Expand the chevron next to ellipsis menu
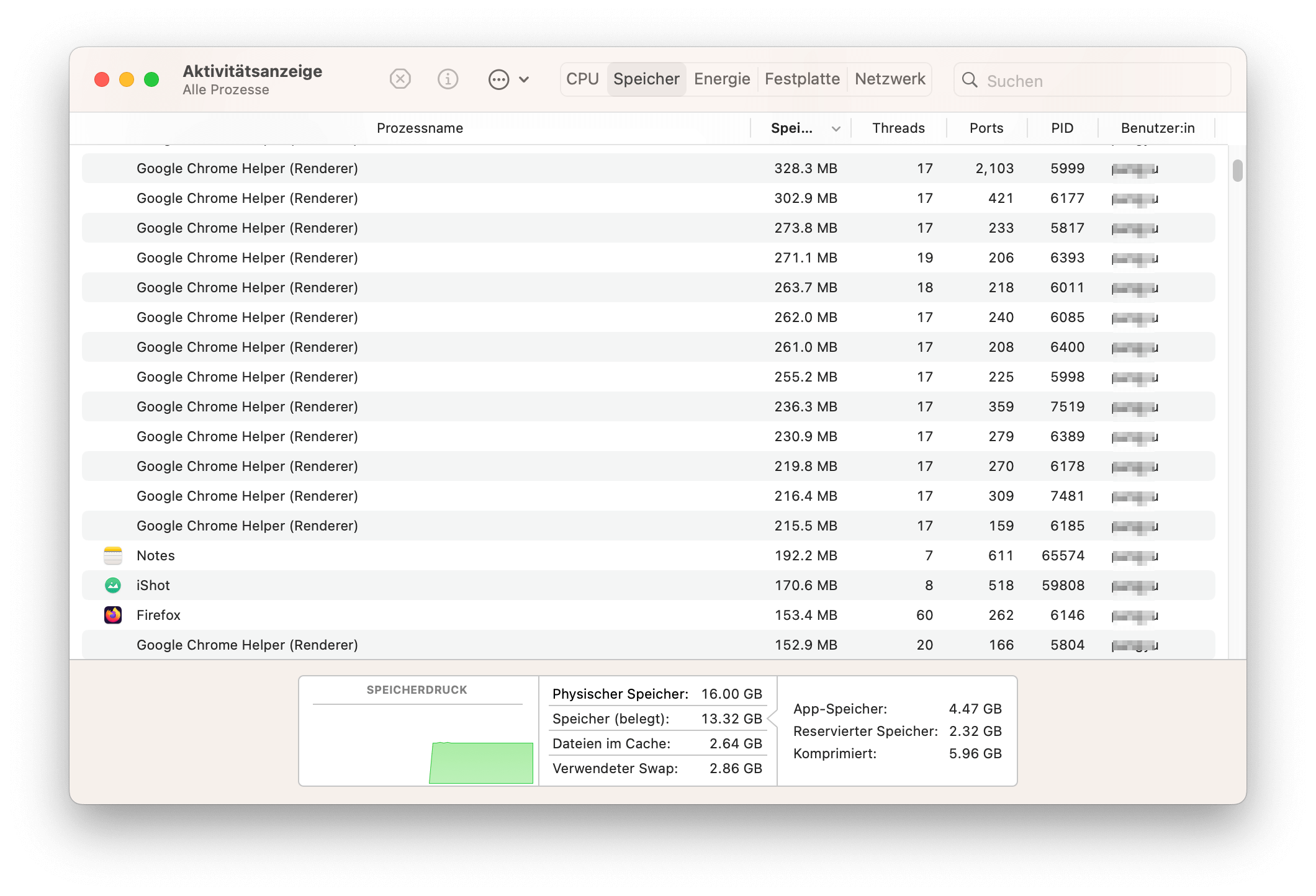The height and width of the screenshot is (896, 1316). [524, 79]
